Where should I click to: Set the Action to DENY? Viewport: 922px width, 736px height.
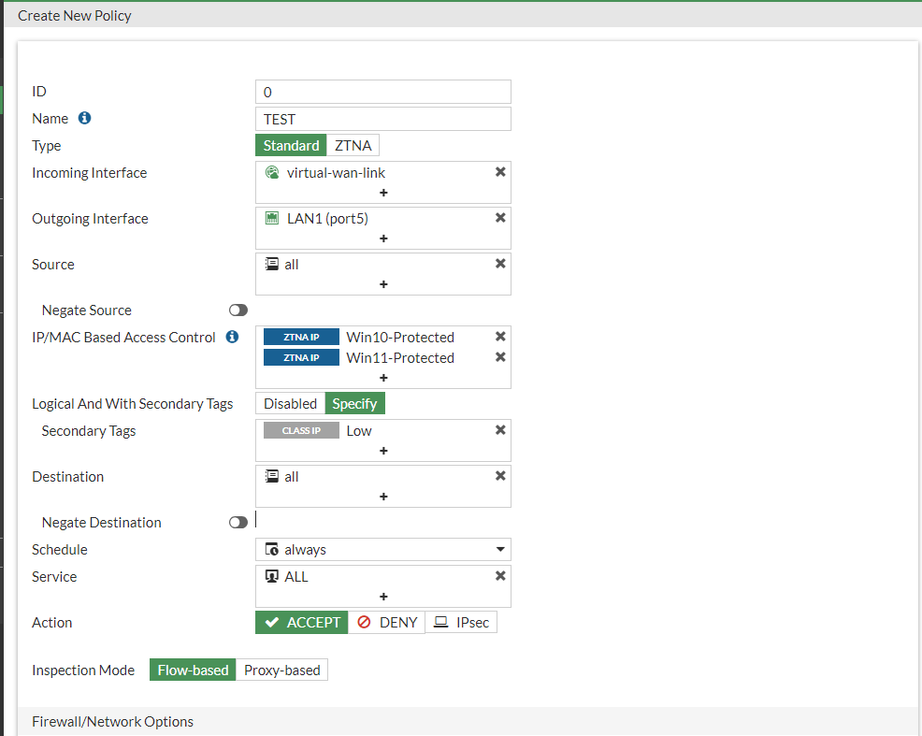[387, 622]
